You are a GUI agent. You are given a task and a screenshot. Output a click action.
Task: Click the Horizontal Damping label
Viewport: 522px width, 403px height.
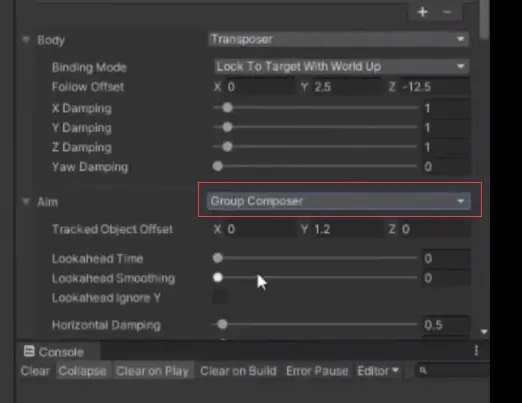(x=106, y=325)
